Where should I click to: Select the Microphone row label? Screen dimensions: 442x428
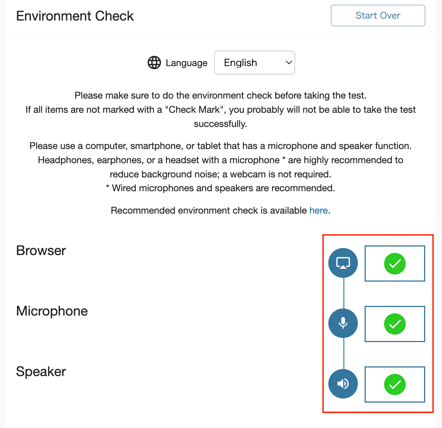tap(52, 311)
